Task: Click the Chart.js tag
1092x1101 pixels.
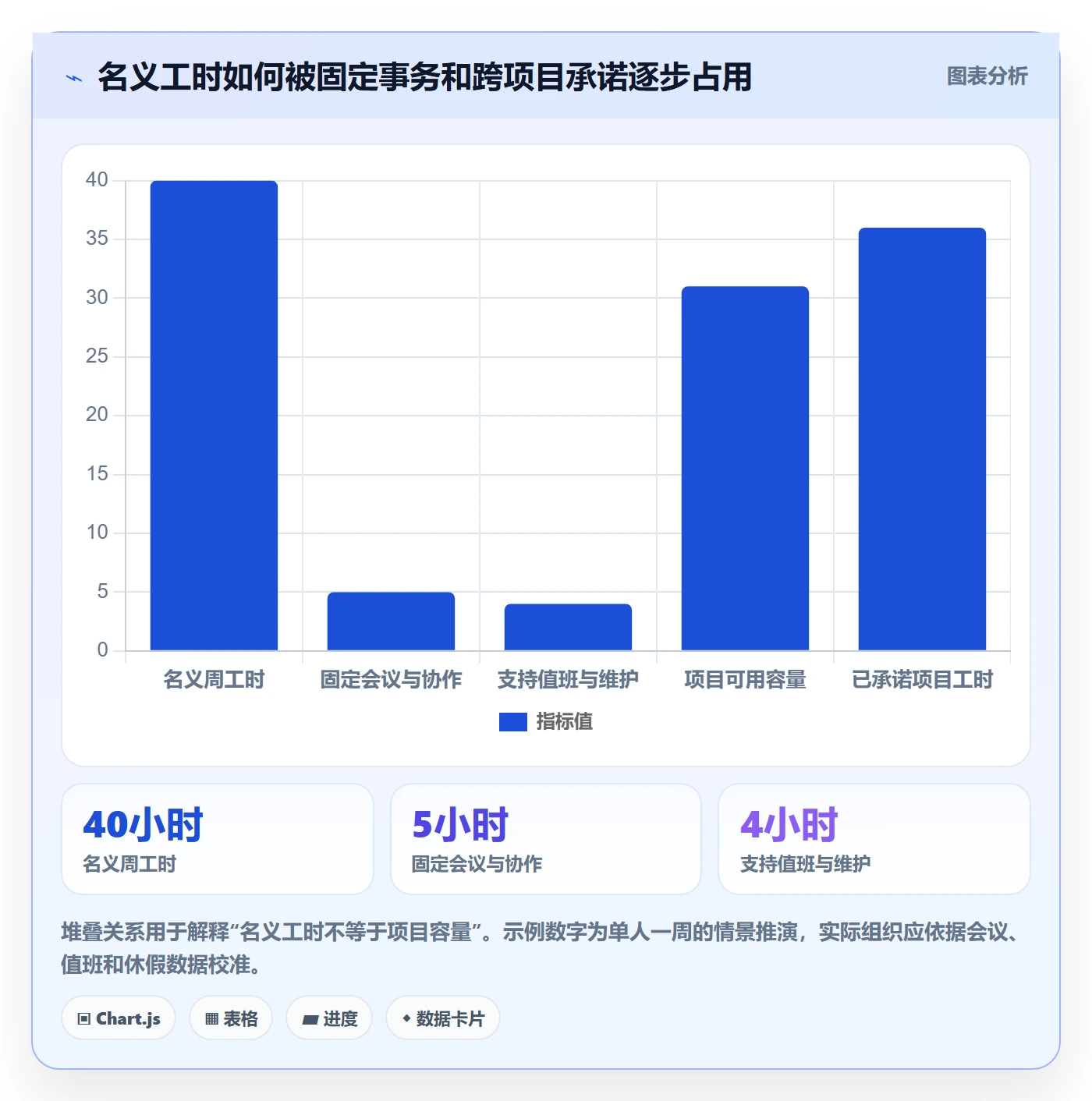Action: point(119,1018)
